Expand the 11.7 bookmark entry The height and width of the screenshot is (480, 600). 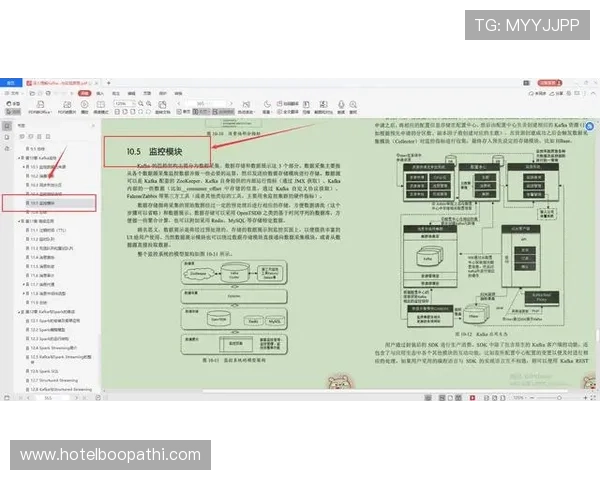pos(23,284)
